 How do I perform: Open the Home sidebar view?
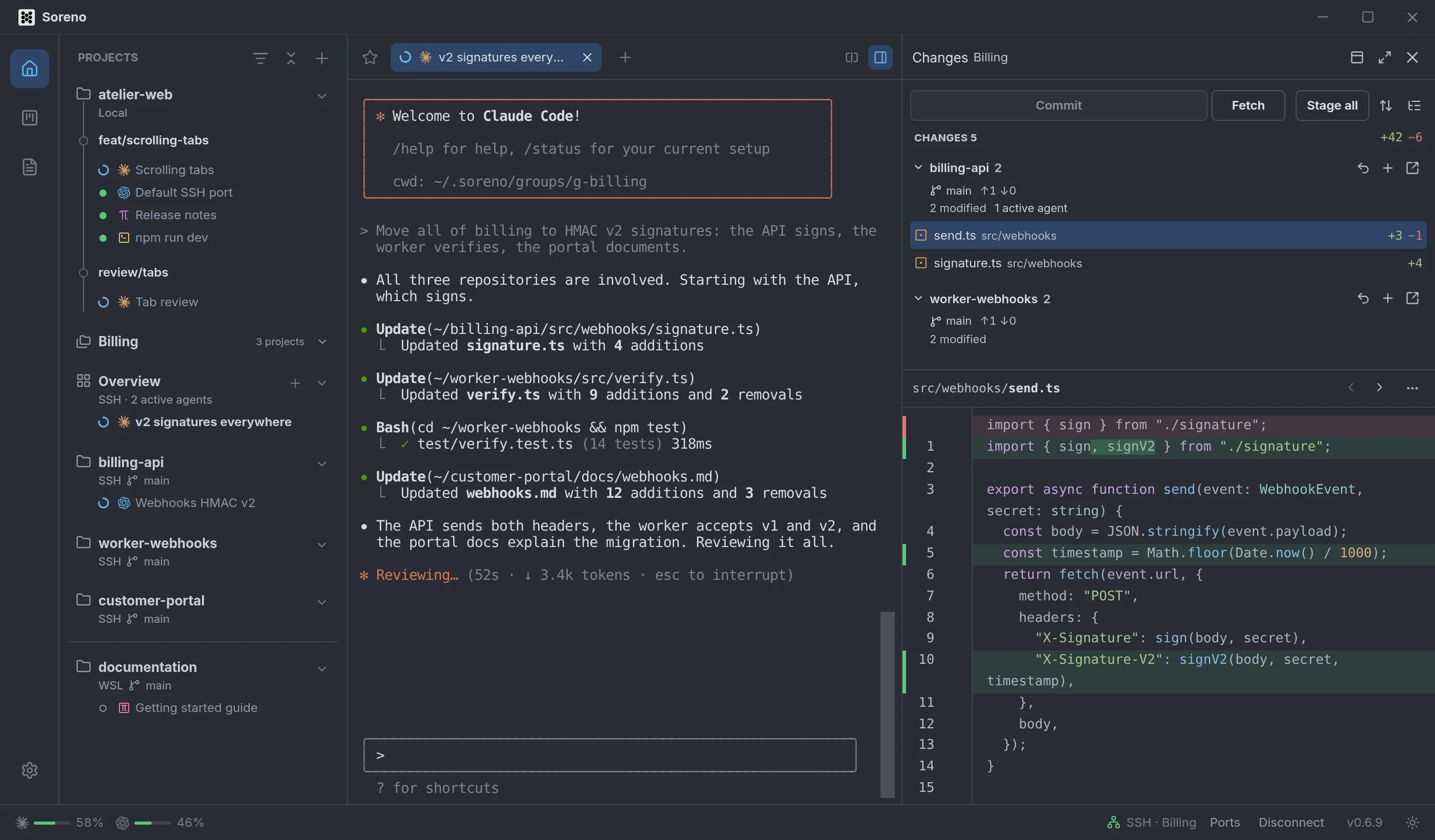pyautogui.click(x=30, y=69)
